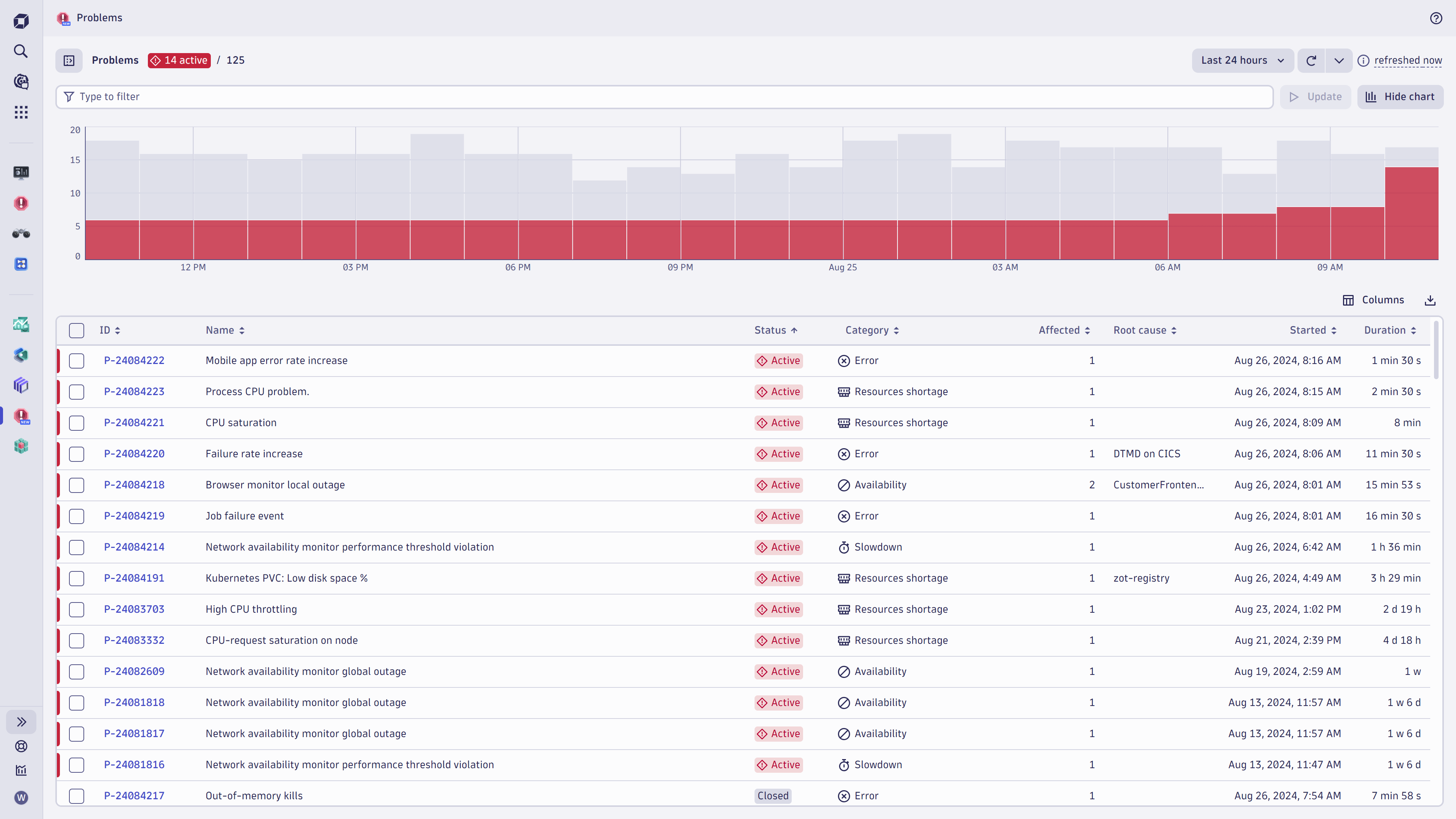Expand the chevron next to refresh button
The image size is (1456, 819).
(1339, 61)
